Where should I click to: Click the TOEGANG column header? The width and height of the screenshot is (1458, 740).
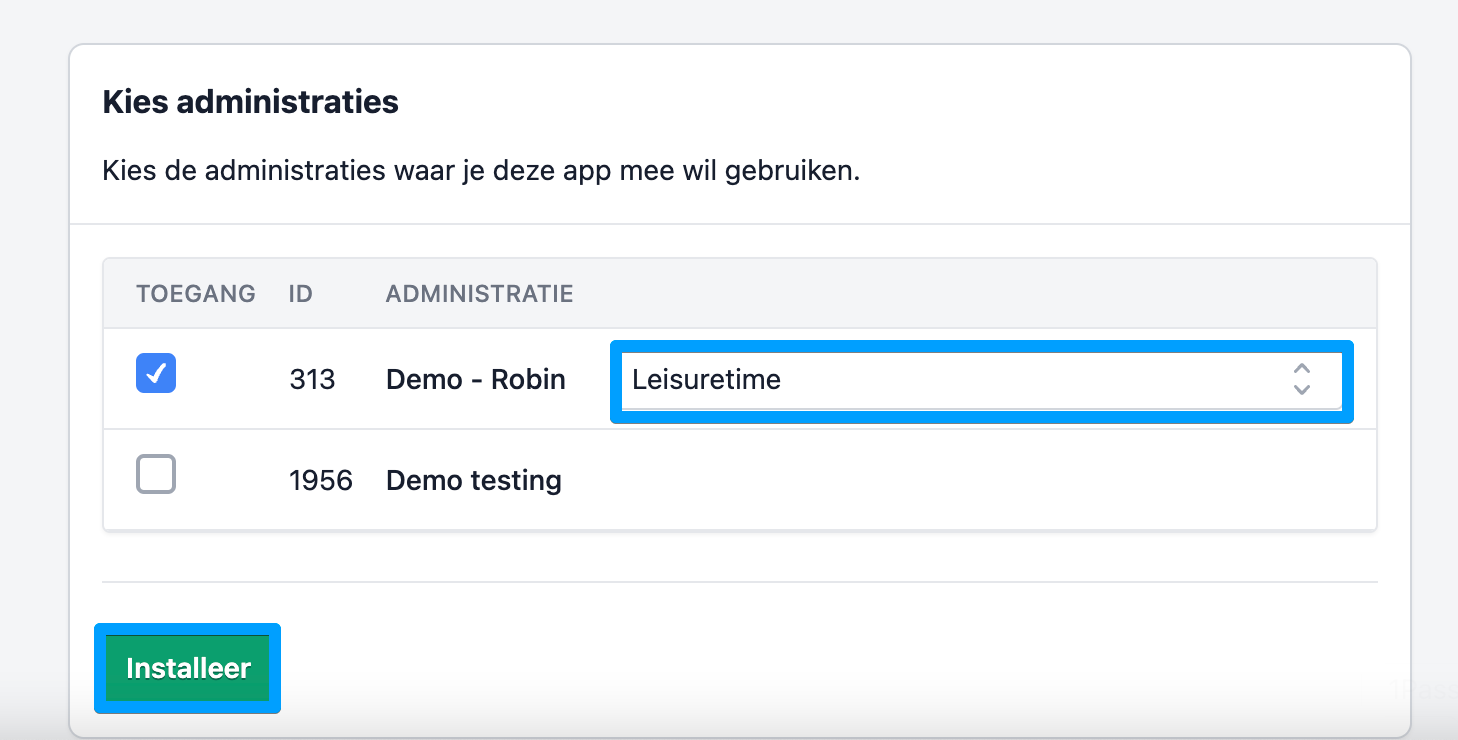[x=196, y=294]
